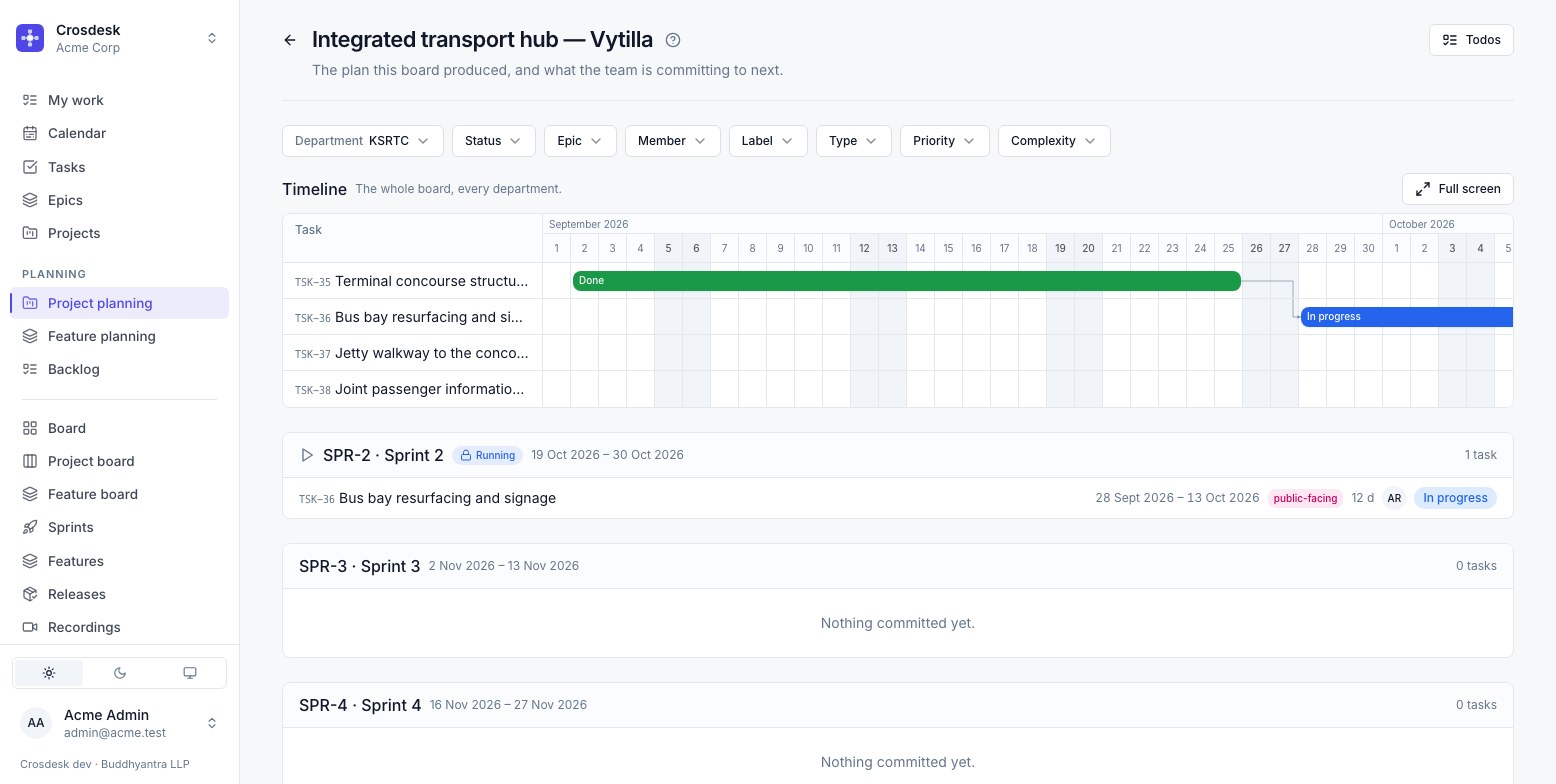Click the Crosdesk logo icon
The image size is (1556, 784).
pyautogui.click(x=30, y=38)
